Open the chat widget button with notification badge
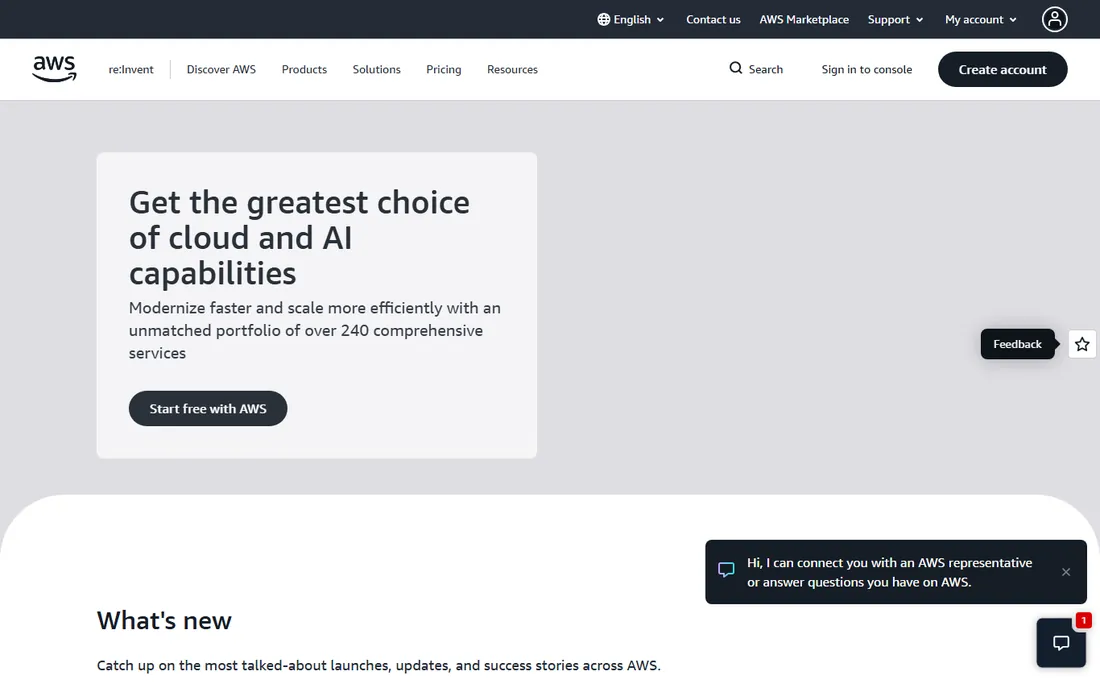This screenshot has width=1100, height=688. point(1061,642)
